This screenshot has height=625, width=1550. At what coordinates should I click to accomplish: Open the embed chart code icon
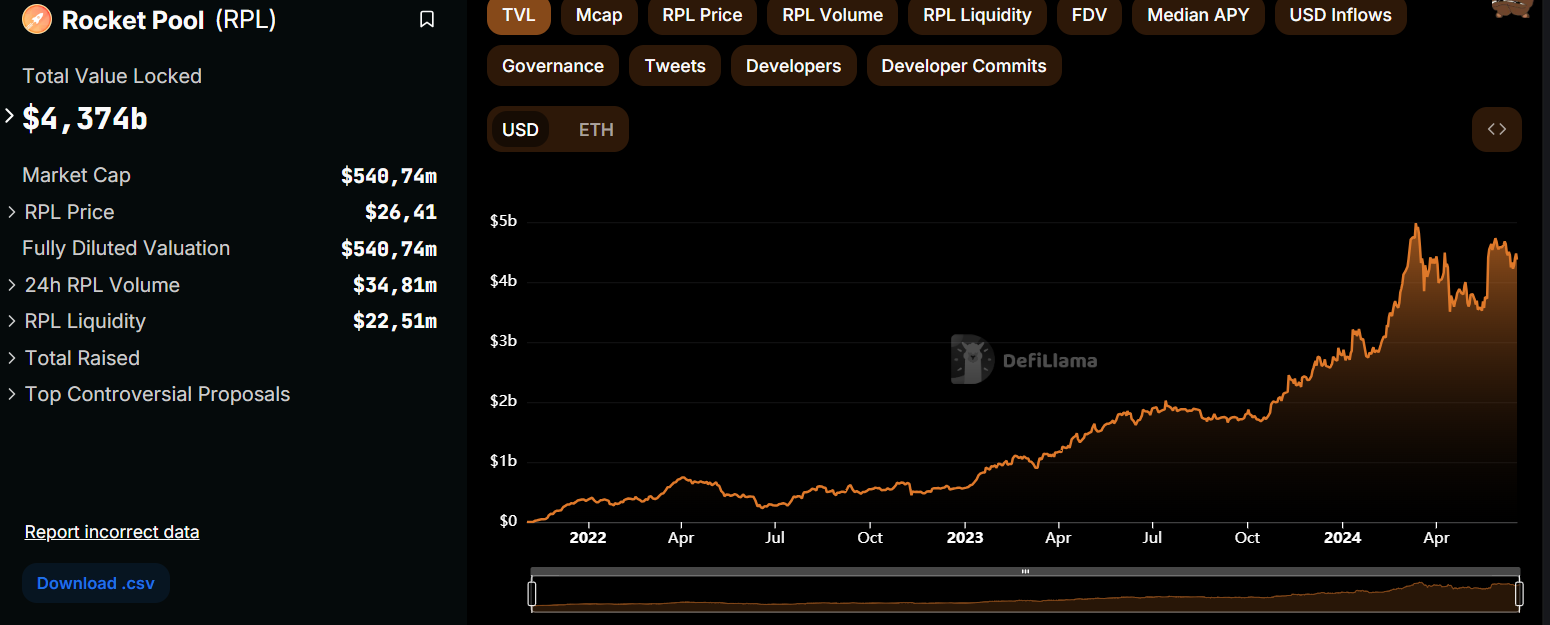[1497, 129]
